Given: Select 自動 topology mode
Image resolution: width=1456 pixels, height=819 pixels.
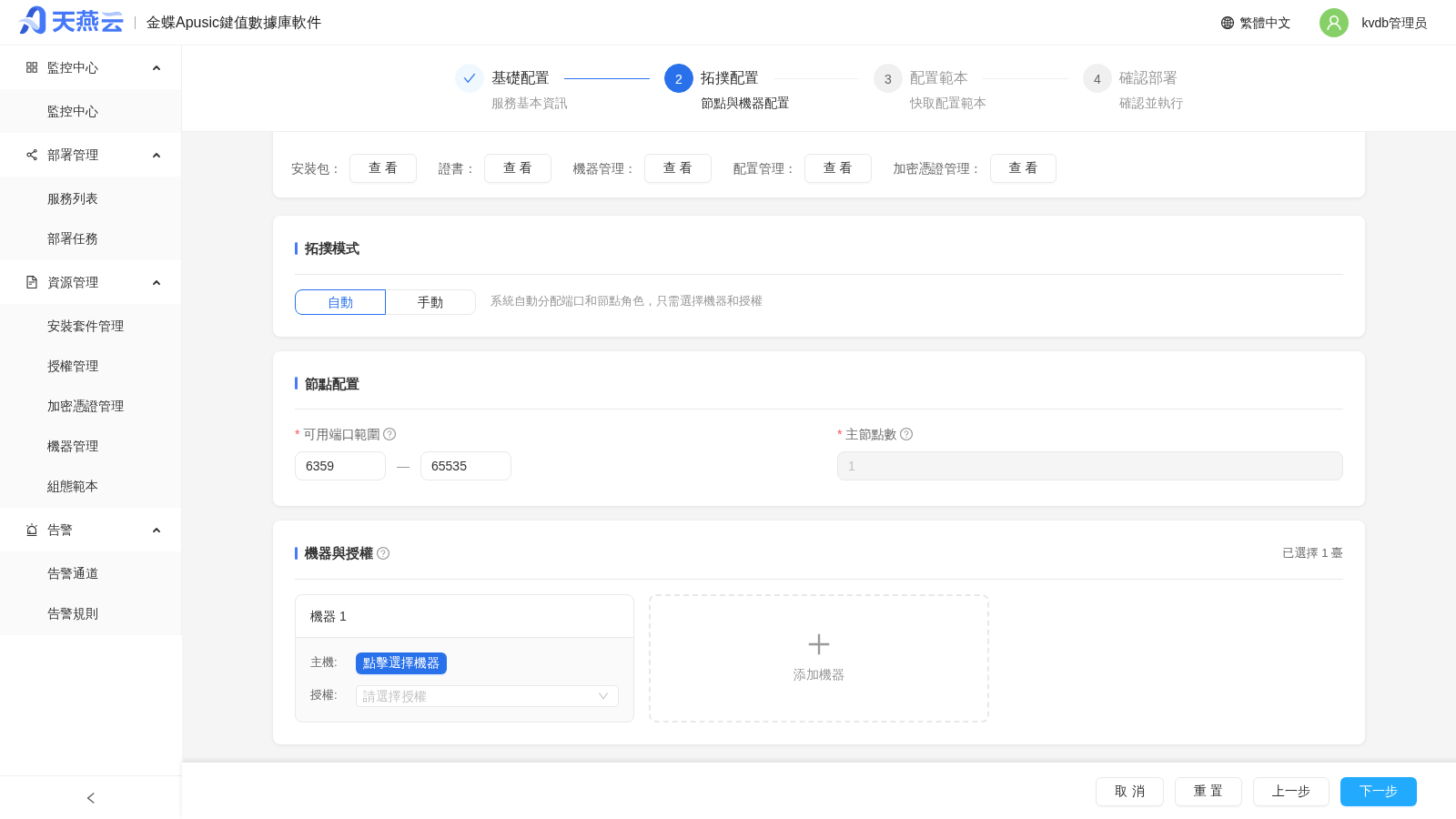Looking at the screenshot, I should point(340,302).
